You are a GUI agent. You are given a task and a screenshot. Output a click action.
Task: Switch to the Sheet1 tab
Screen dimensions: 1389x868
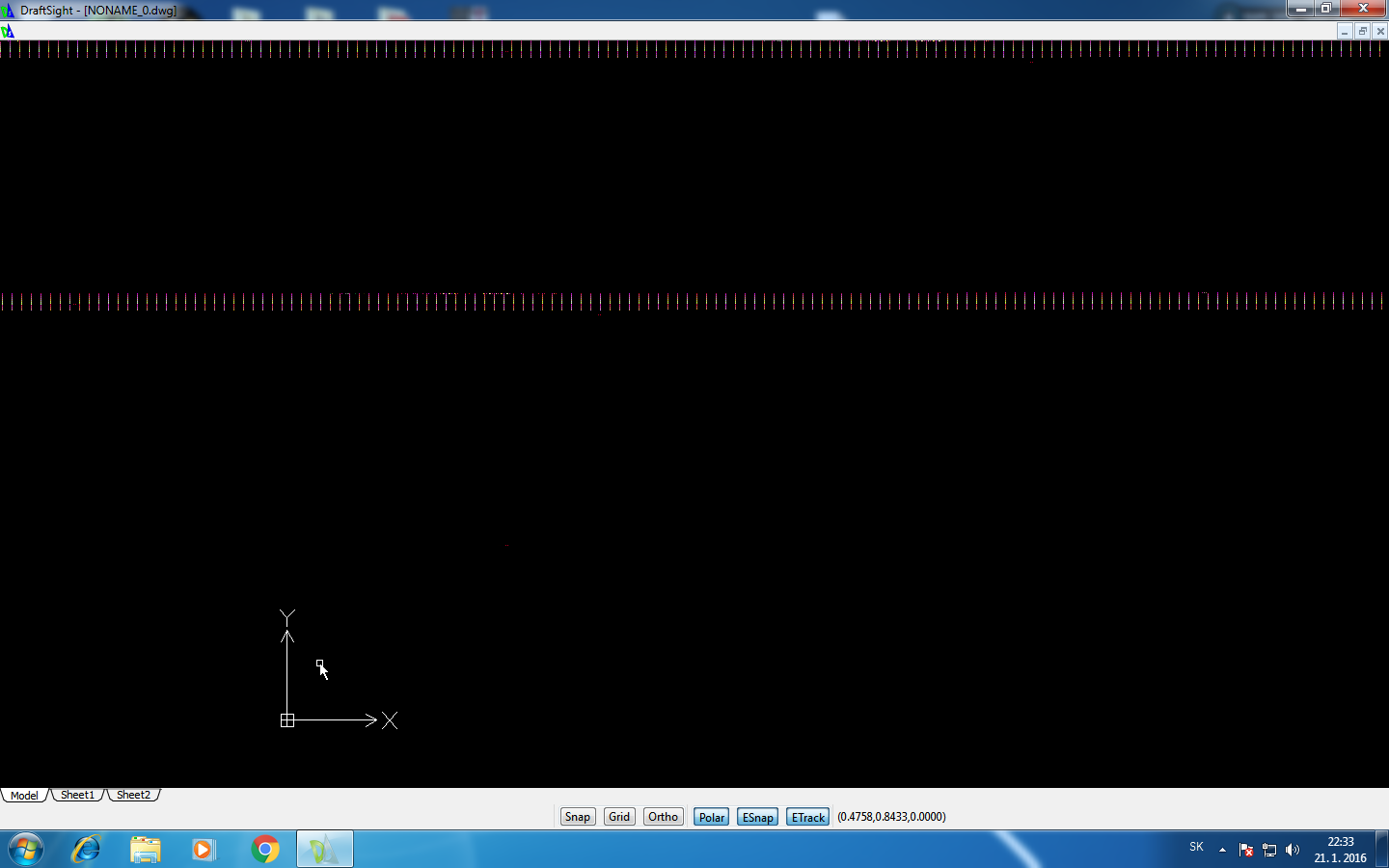77,795
